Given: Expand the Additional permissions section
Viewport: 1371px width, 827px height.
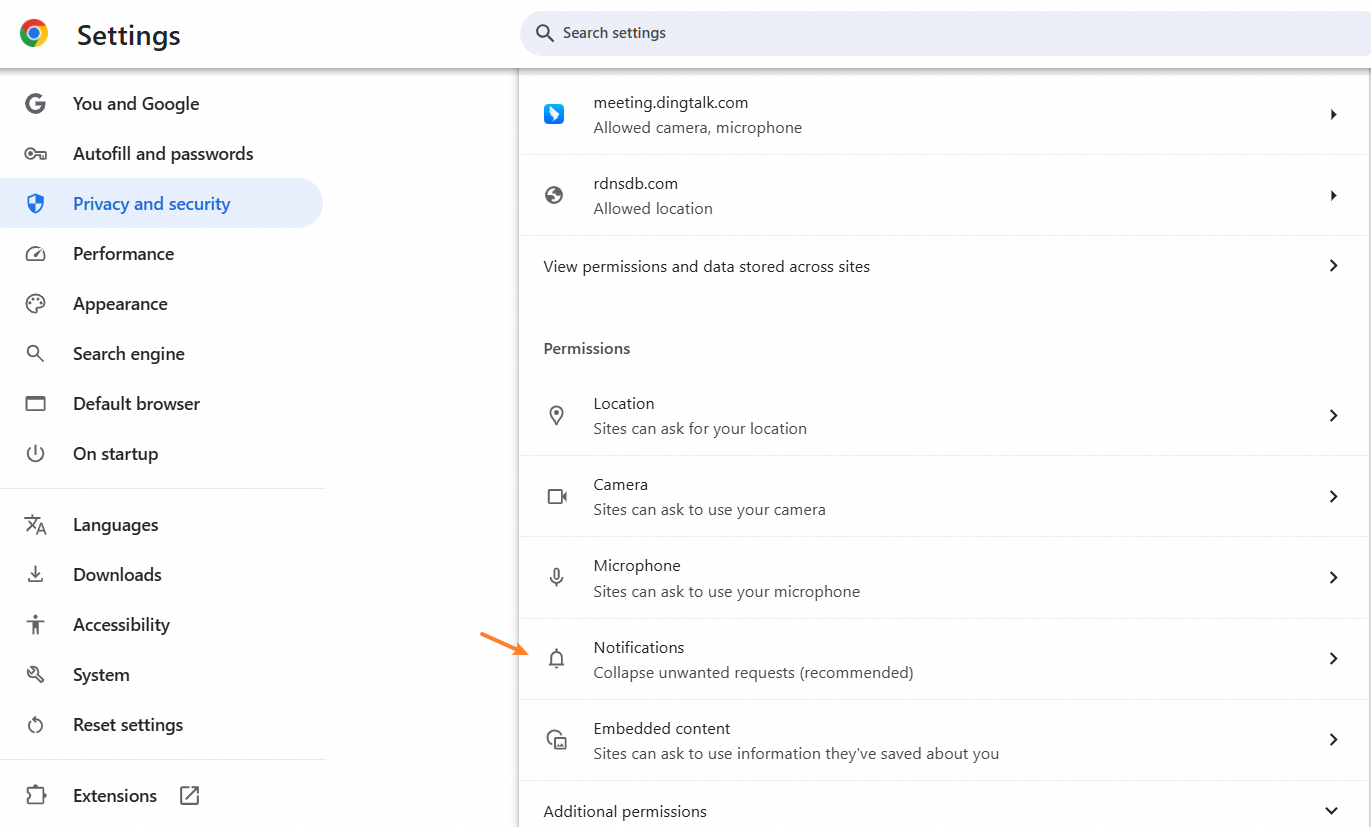Looking at the screenshot, I should click(x=1331, y=811).
